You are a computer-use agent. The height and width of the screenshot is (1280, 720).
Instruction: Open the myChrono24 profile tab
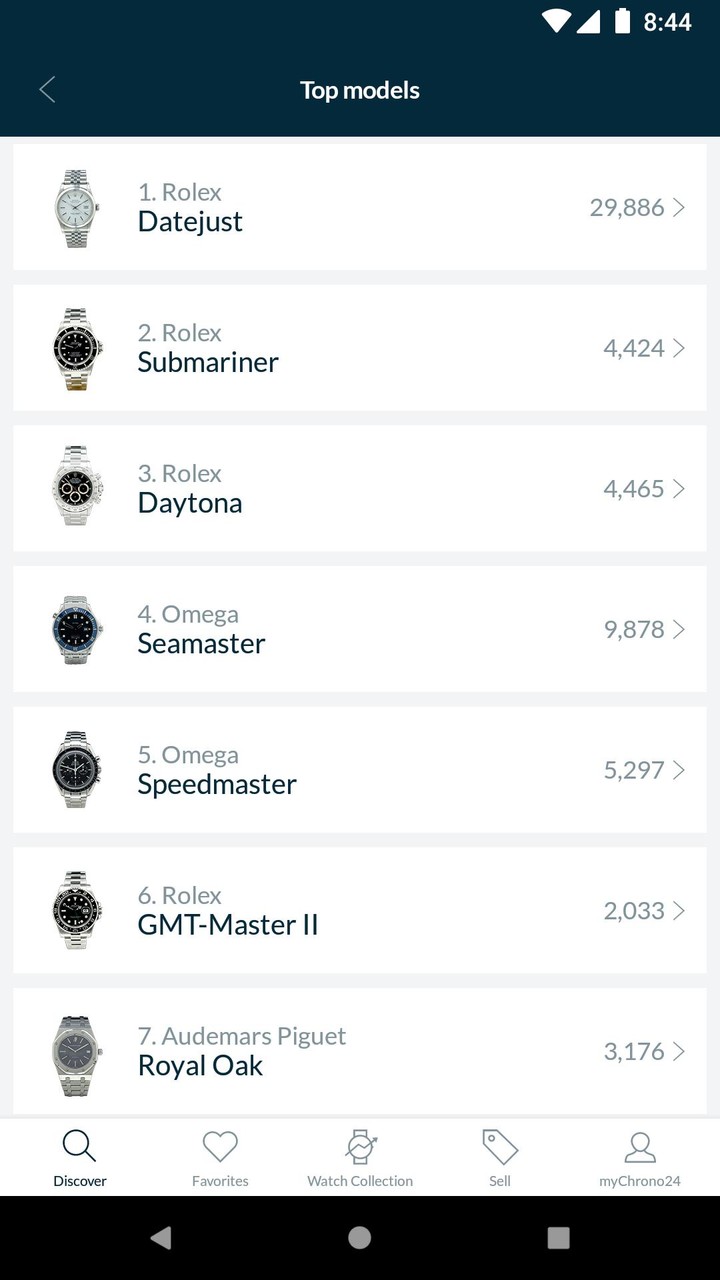pyautogui.click(x=640, y=1157)
